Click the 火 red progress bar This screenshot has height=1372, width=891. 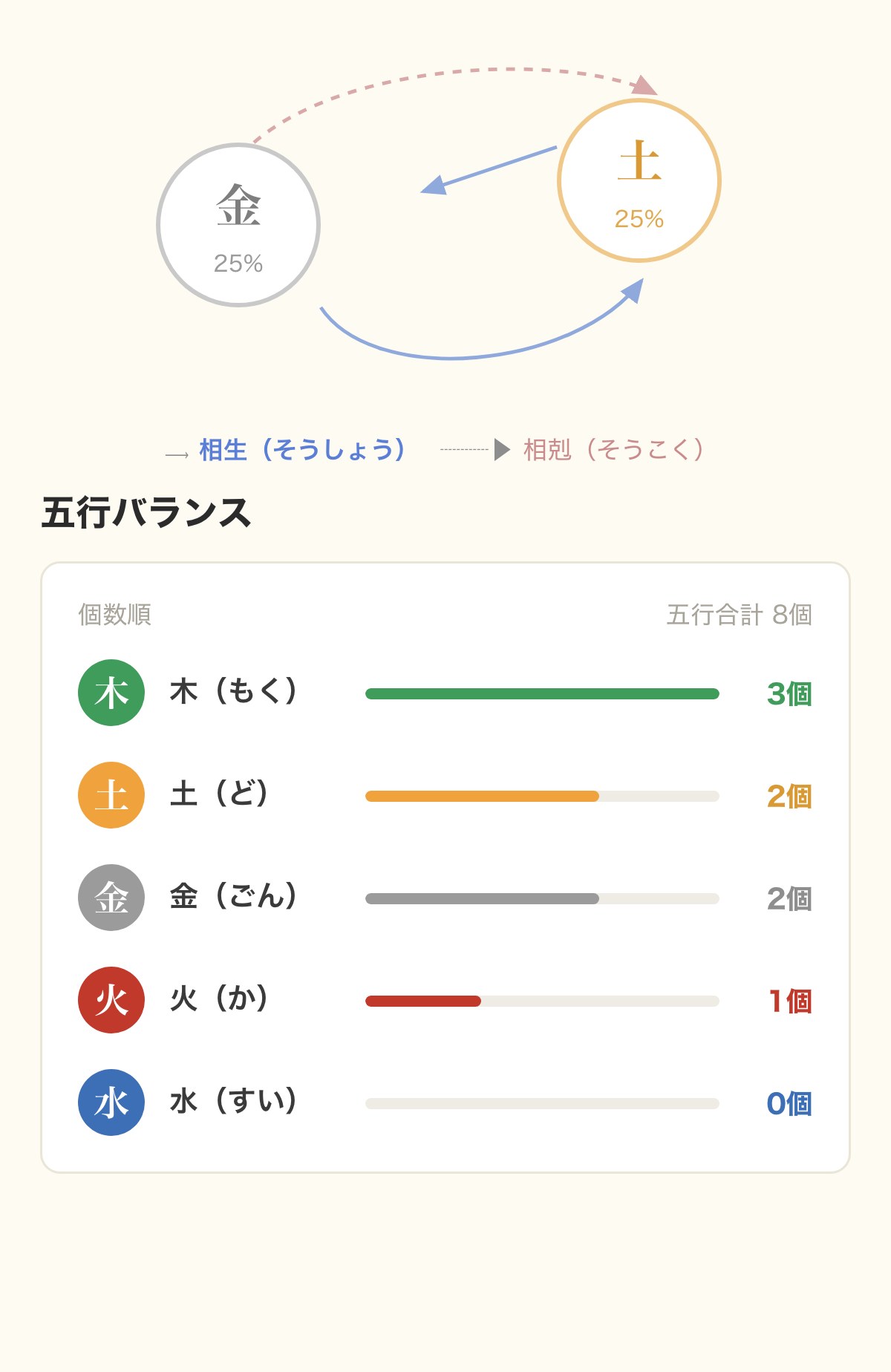tap(542, 1002)
